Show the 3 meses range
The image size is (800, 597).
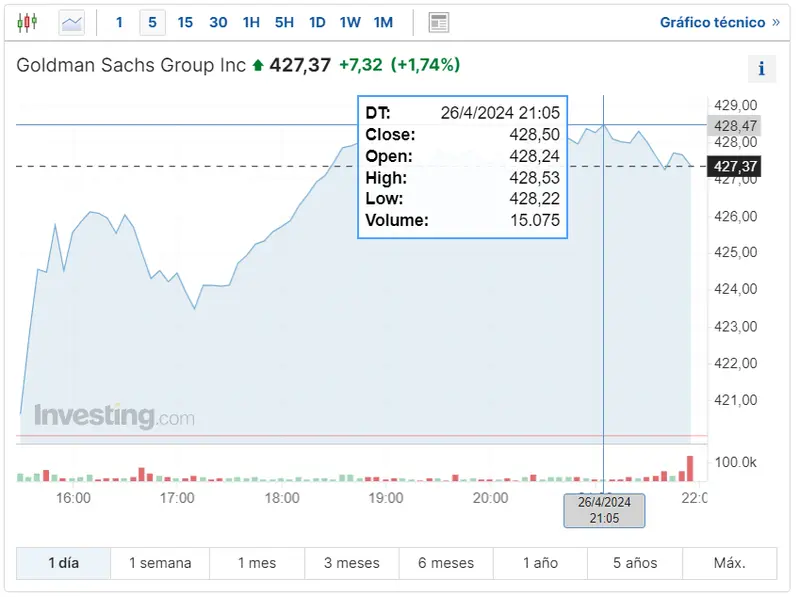pyautogui.click(x=352, y=563)
